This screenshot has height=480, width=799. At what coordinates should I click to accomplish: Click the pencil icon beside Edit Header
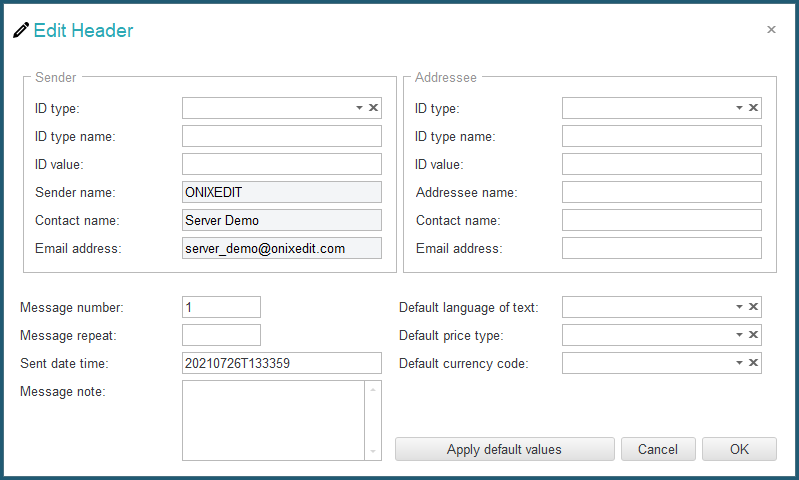coord(21,30)
